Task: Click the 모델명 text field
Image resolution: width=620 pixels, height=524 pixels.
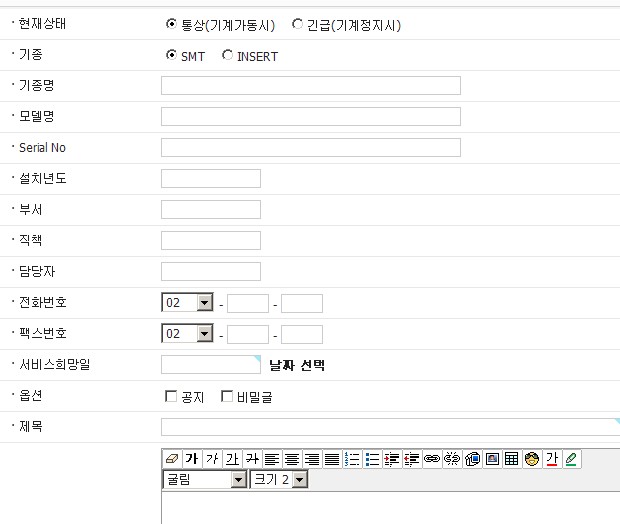Action: 310,117
